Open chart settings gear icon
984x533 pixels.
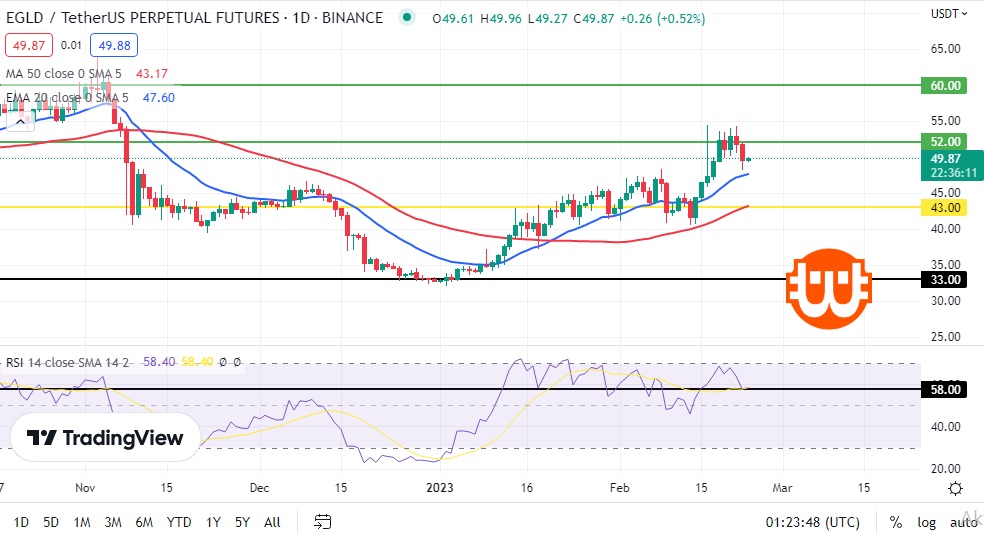click(x=955, y=488)
